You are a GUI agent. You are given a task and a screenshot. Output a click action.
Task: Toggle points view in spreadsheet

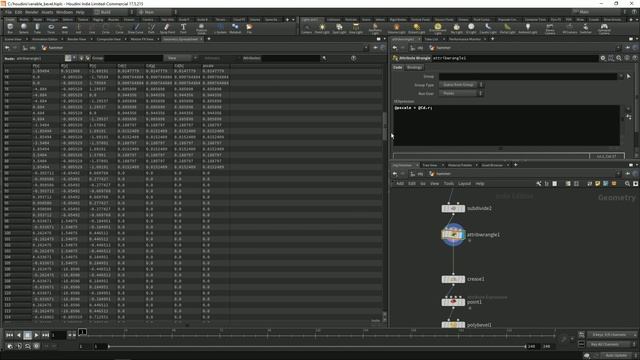[x=68, y=58]
